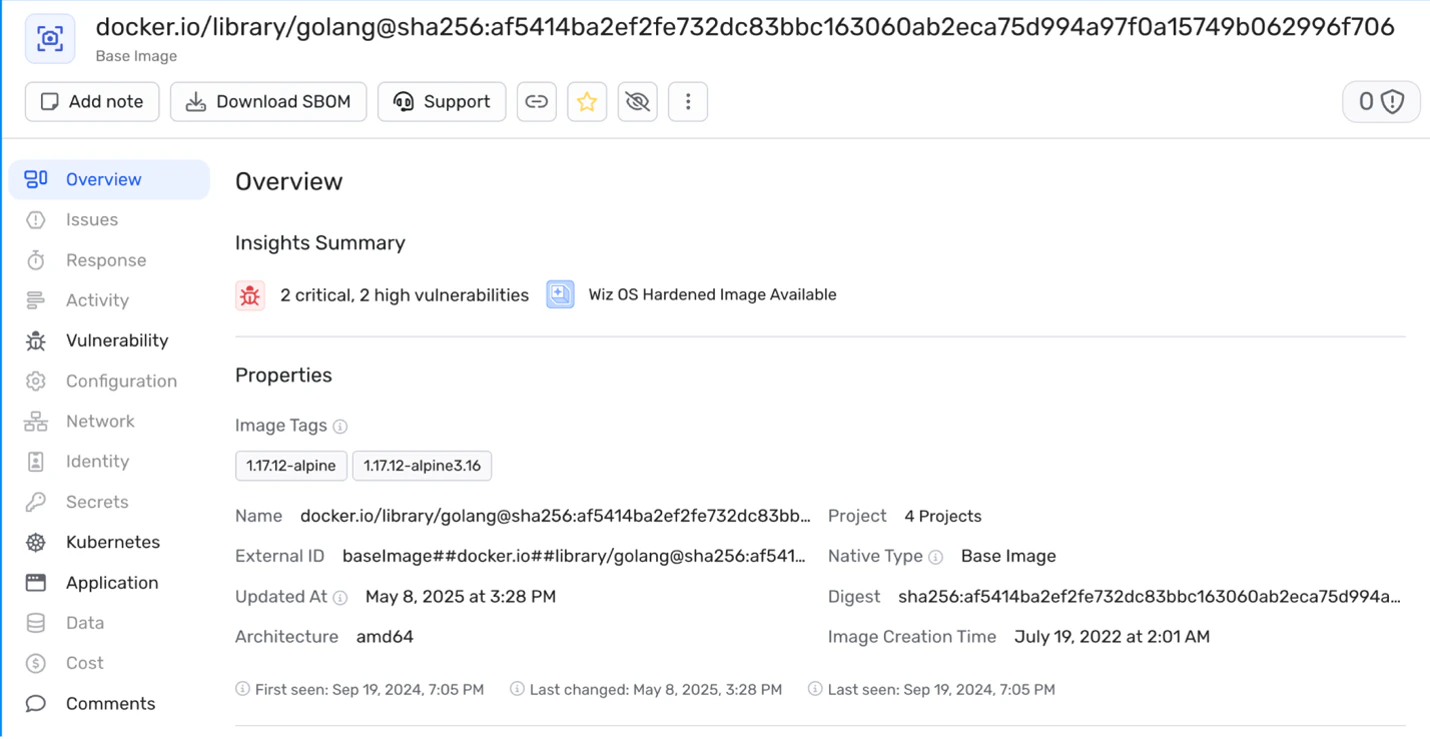Go to the Activity sidebar tab
The height and width of the screenshot is (739, 1430).
click(x=109, y=300)
